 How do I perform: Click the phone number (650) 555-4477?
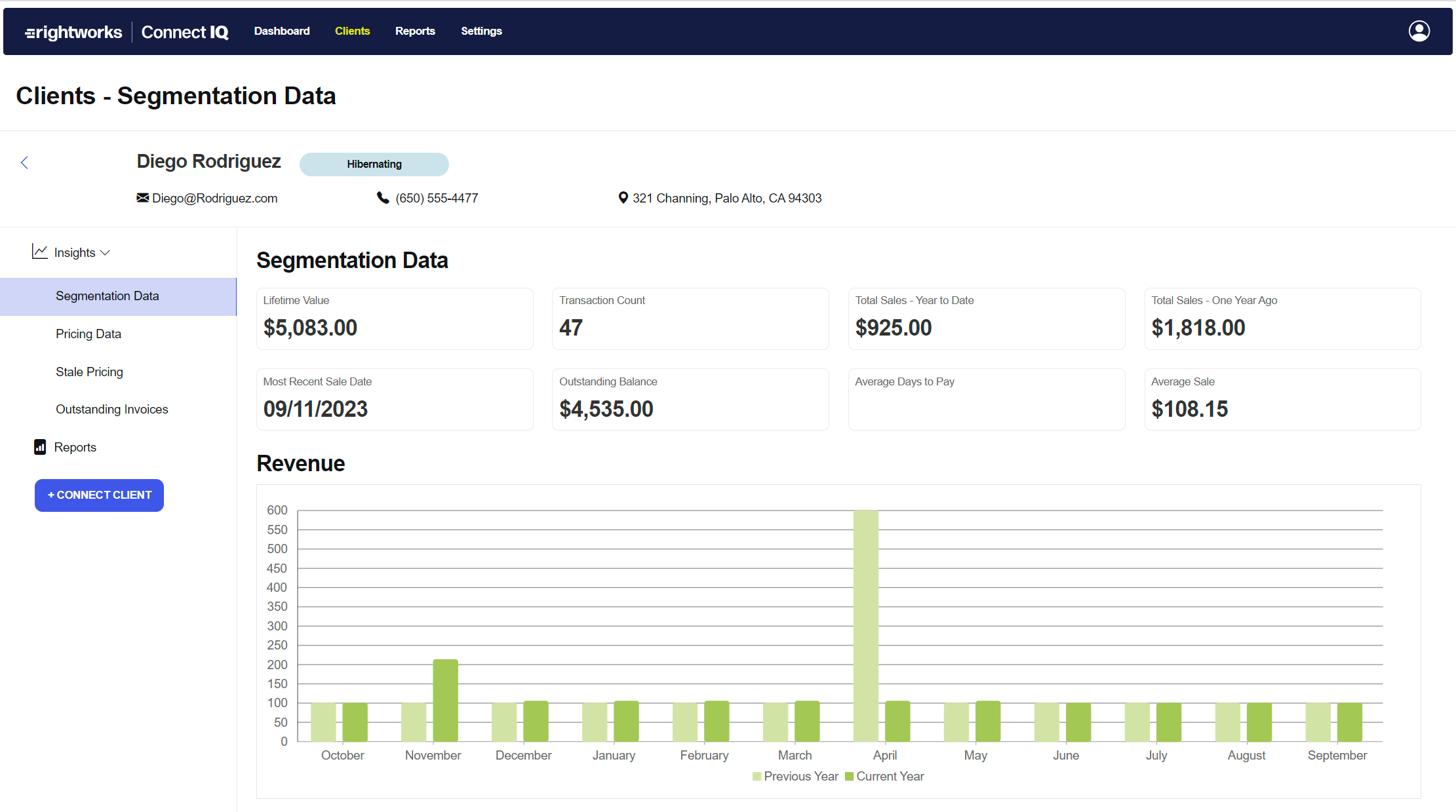pos(437,198)
